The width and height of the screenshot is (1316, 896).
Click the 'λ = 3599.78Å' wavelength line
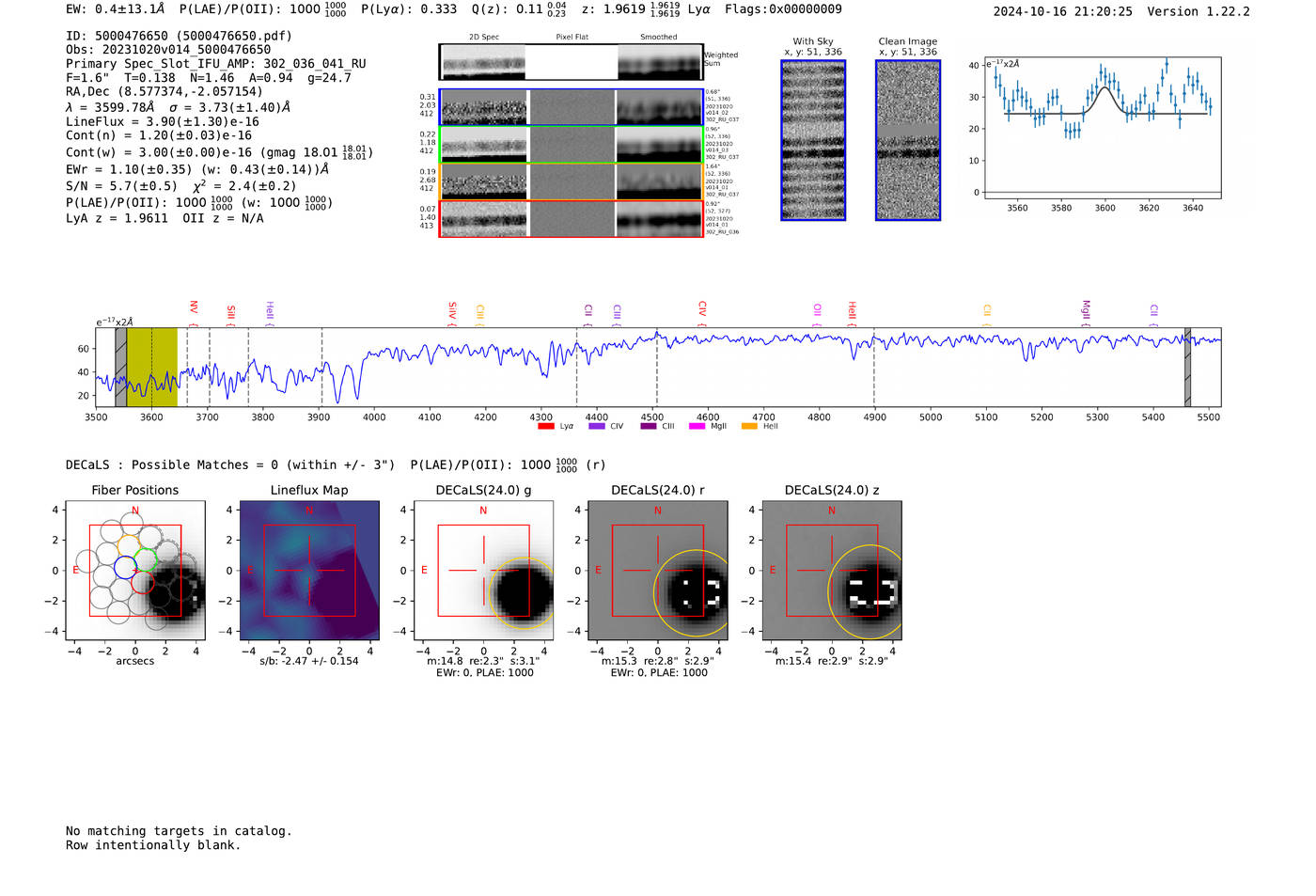[x=179, y=107]
